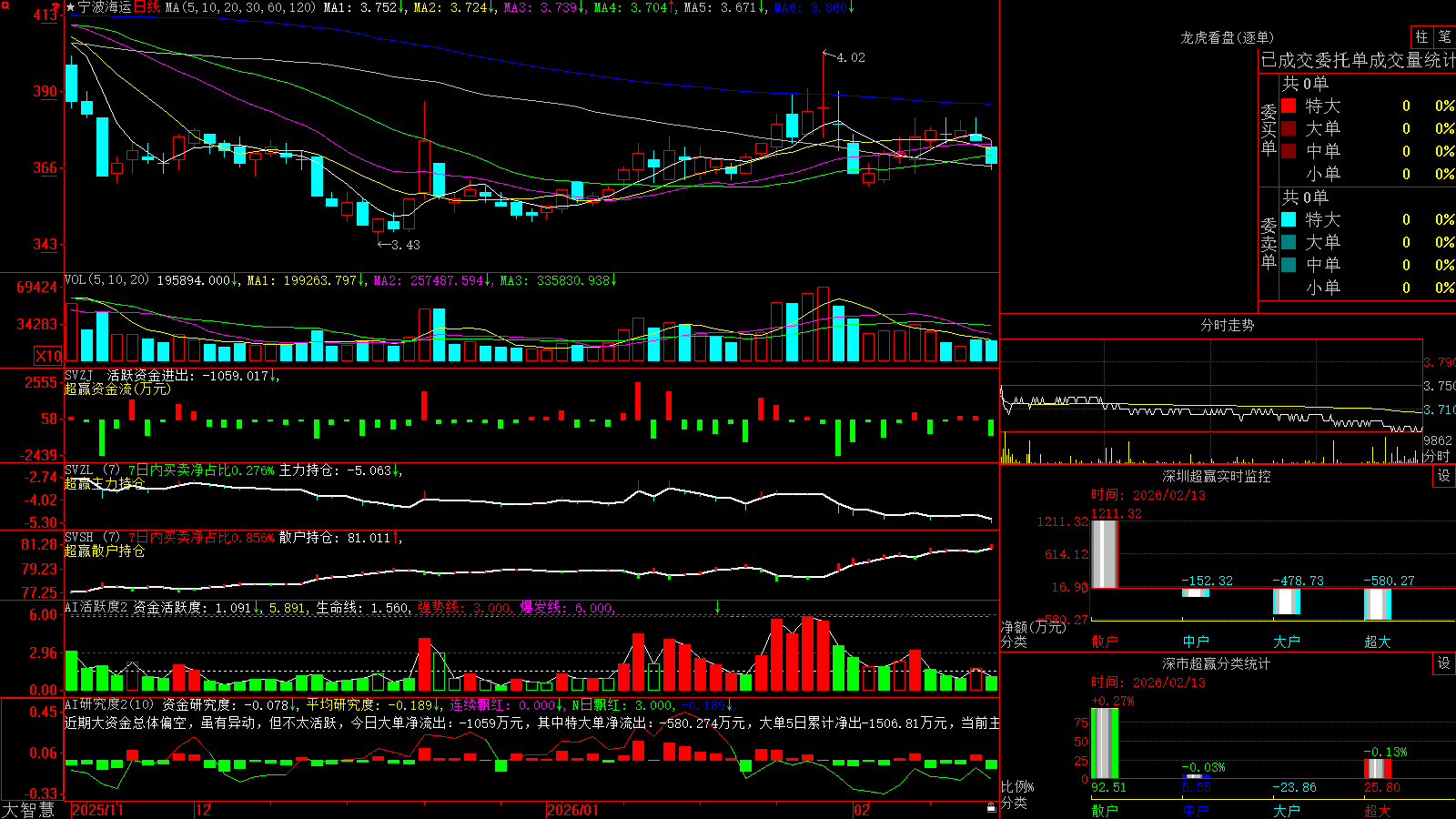Click the MA4: 3.704 value
The width and height of the screenshot is (1456, 819).
634,7
